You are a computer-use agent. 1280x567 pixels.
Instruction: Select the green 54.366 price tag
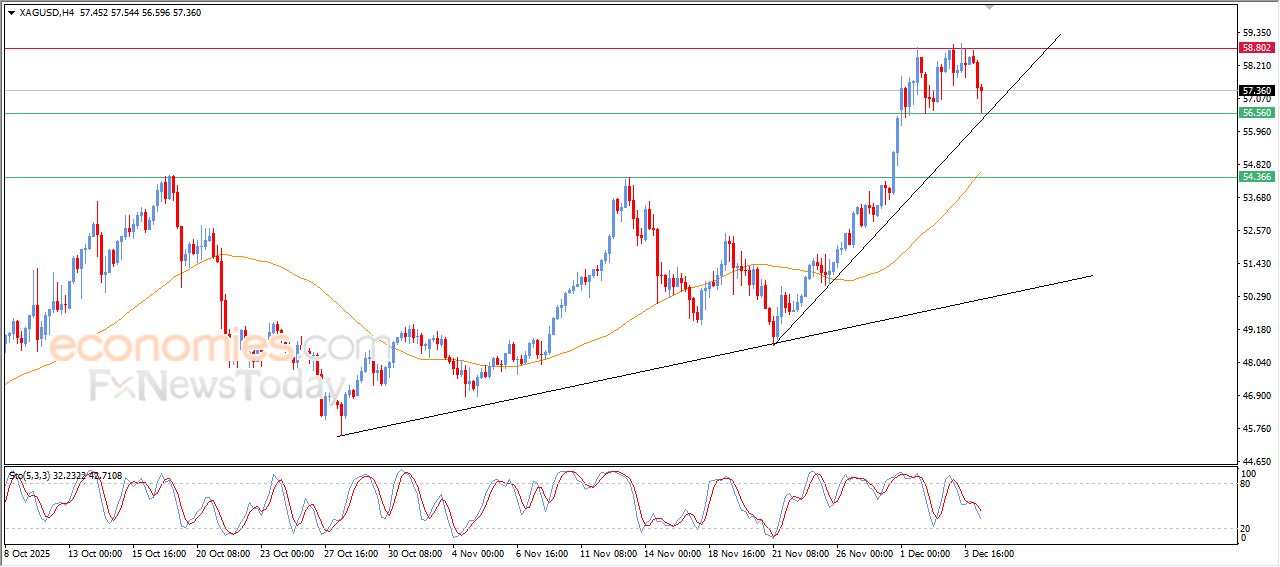pos(1256,177)
